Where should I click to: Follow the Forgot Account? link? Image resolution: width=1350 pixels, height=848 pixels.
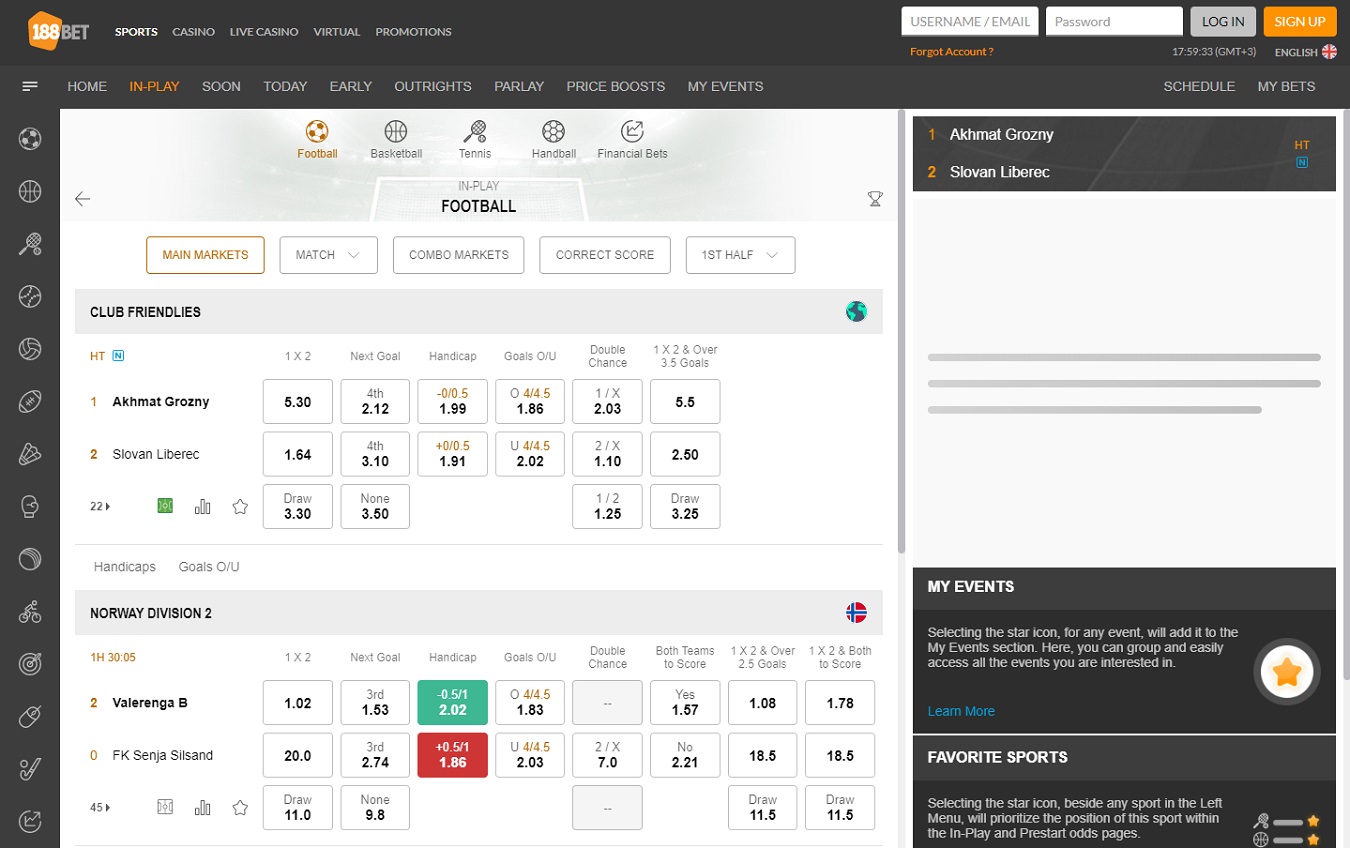click(952, 52)
